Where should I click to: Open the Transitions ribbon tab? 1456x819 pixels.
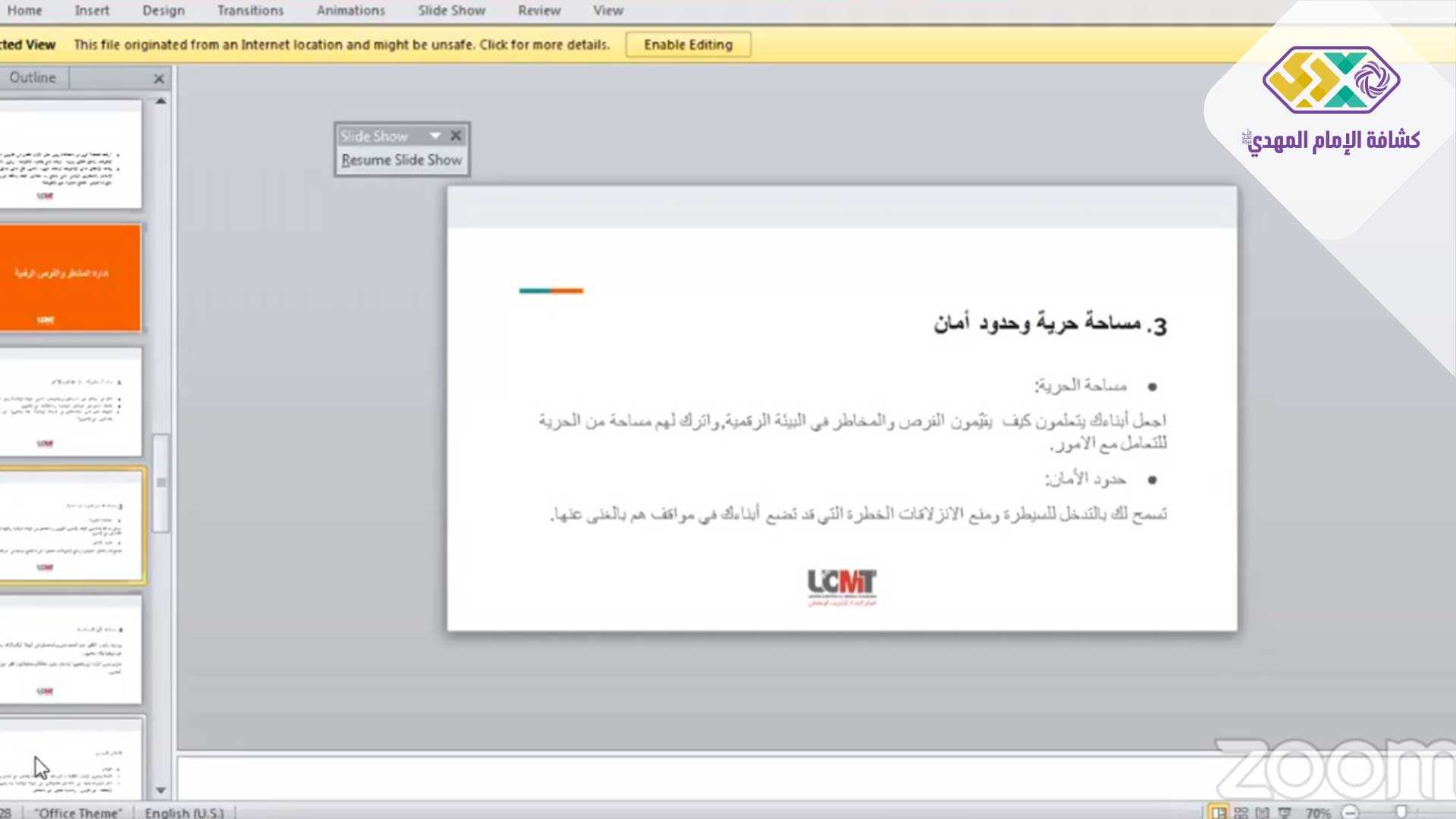pos(250,11)
